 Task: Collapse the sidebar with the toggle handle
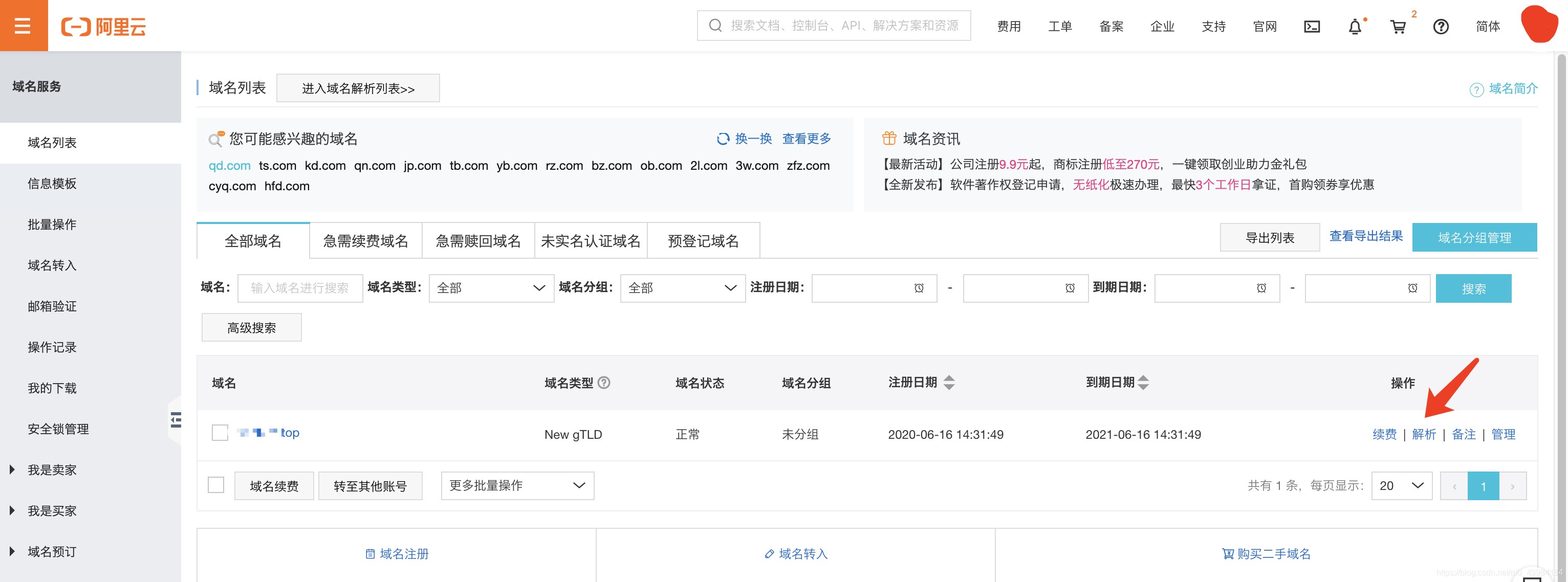(x=176, y=420)
